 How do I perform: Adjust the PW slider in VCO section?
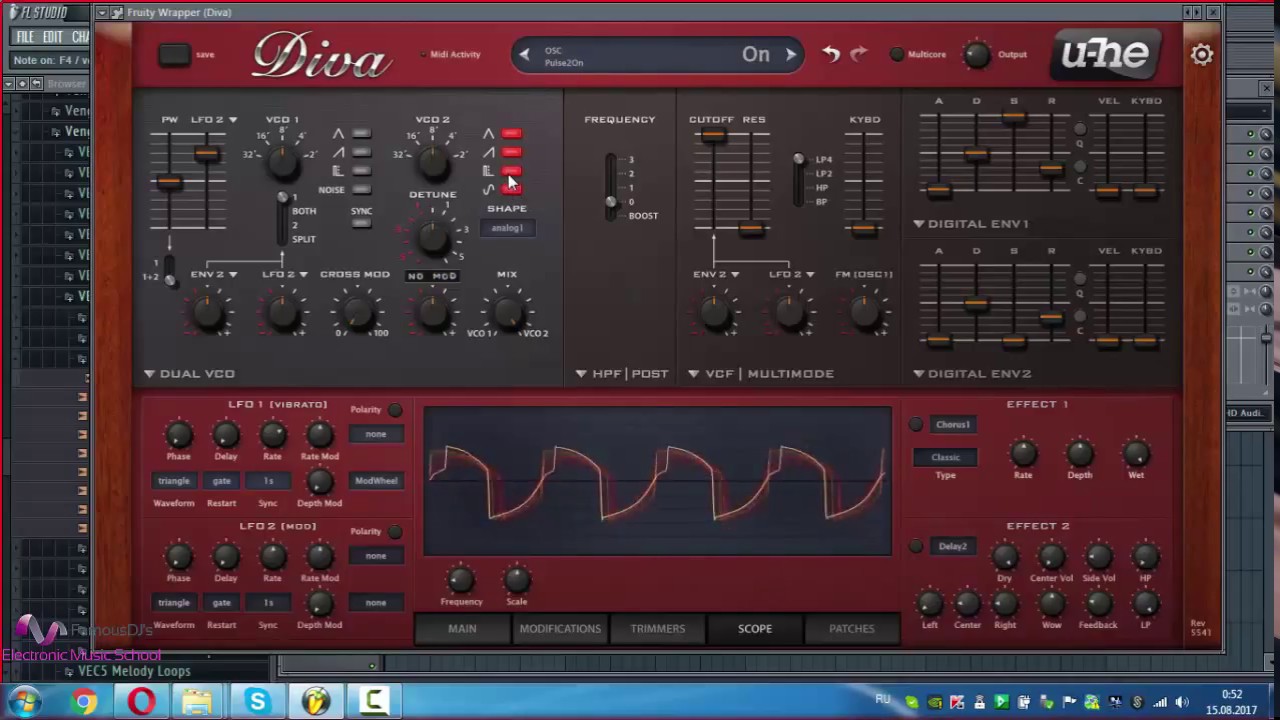point(168,181)
